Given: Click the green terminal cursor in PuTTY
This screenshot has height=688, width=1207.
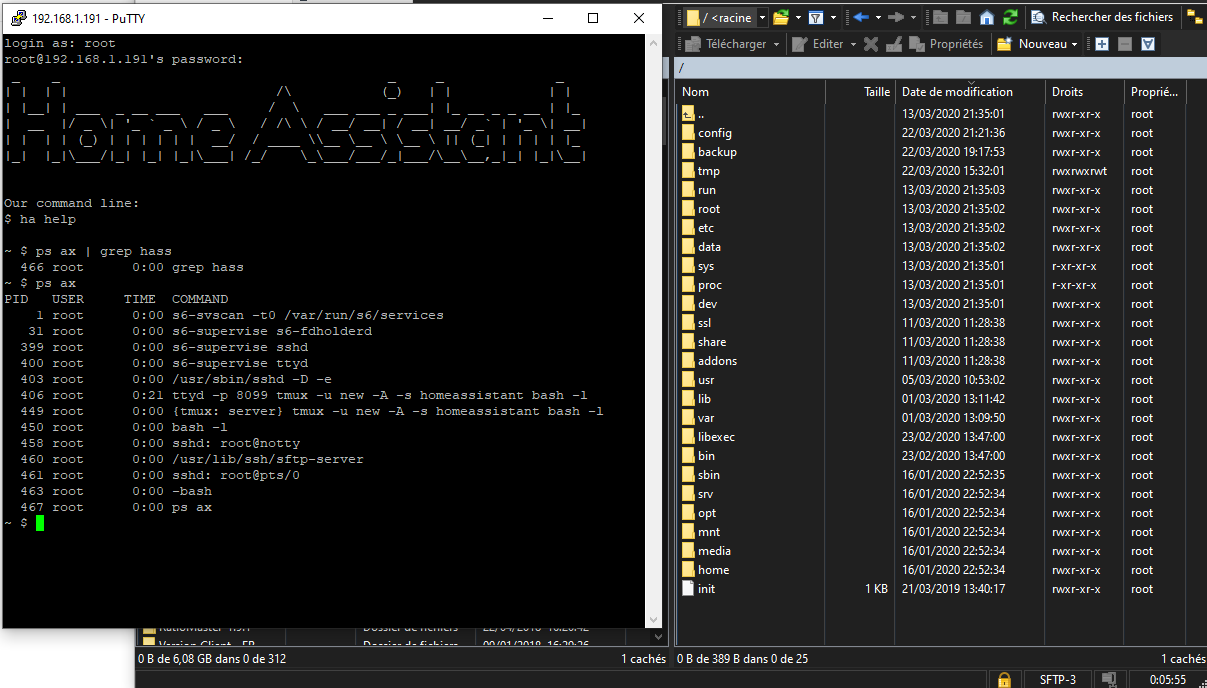Looking at the screenshot, I should pos(40,523).
